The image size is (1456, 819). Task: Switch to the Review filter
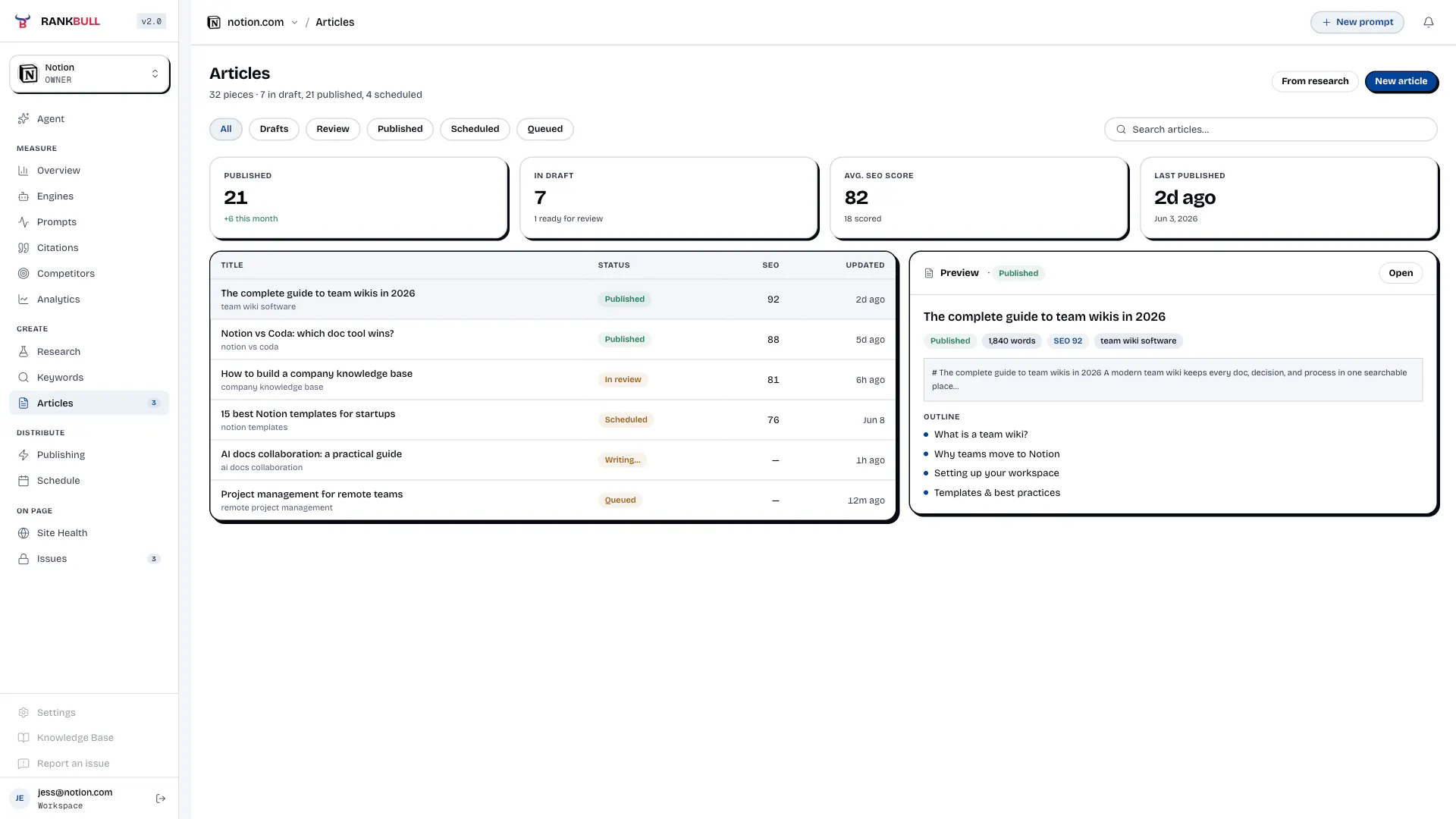[333, 129]
